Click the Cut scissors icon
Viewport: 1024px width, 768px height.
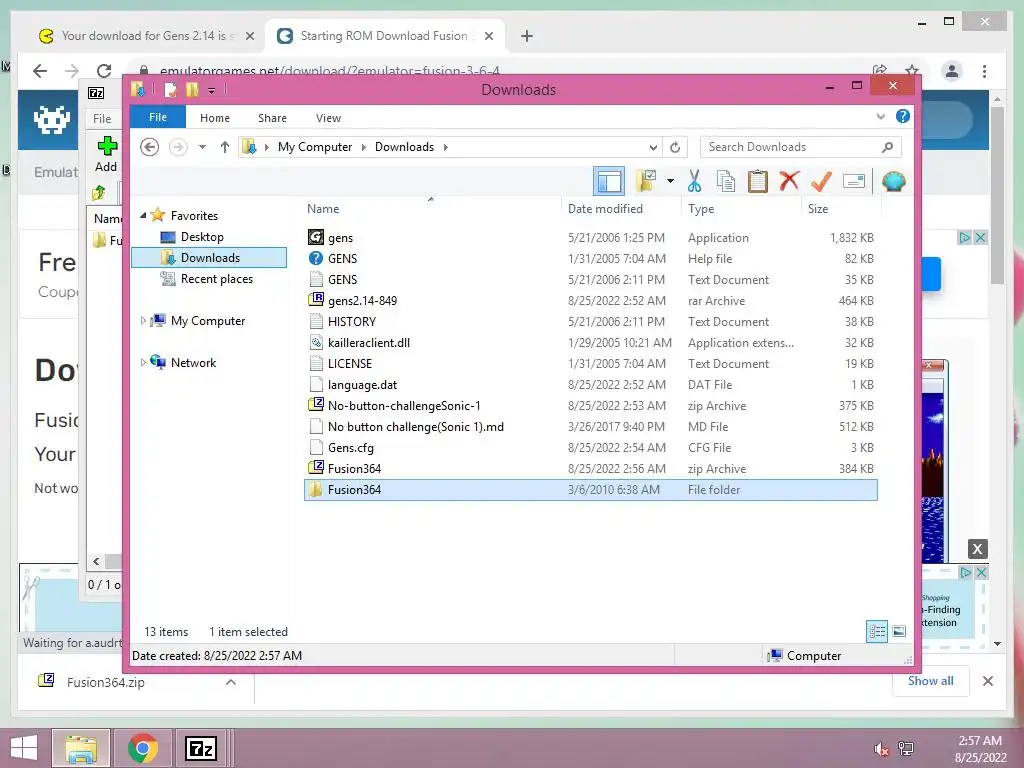[694, 181]
